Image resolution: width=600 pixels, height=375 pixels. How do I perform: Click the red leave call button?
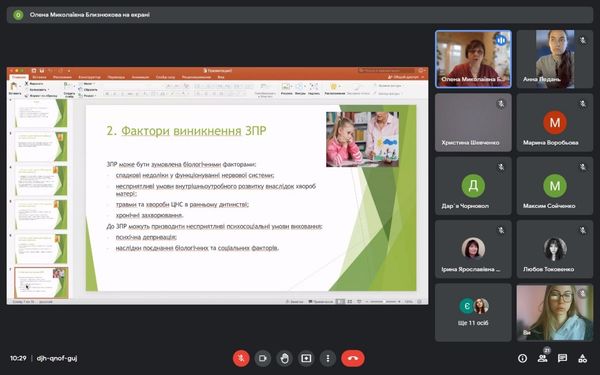[353, 359]
